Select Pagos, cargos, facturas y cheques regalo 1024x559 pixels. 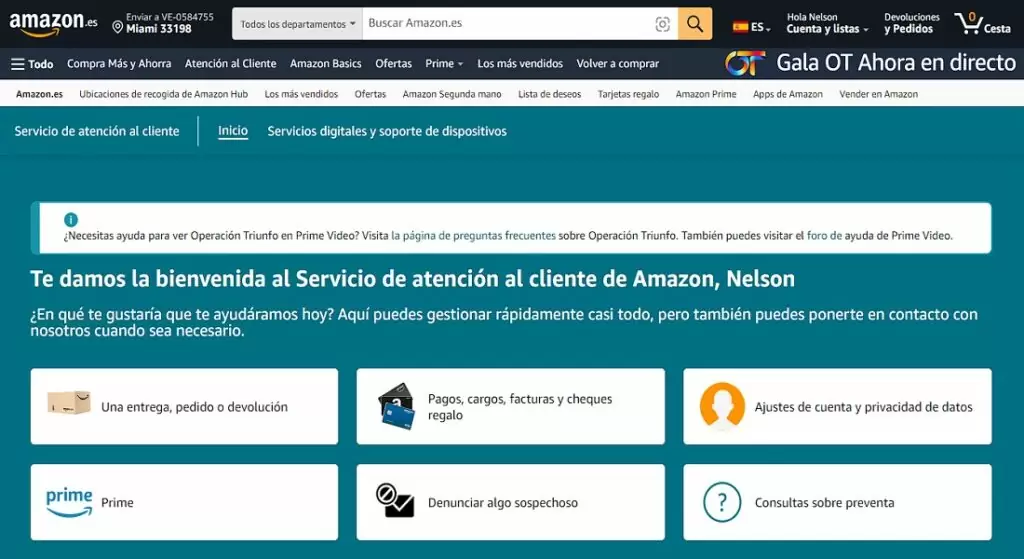(x=511, y=406)
